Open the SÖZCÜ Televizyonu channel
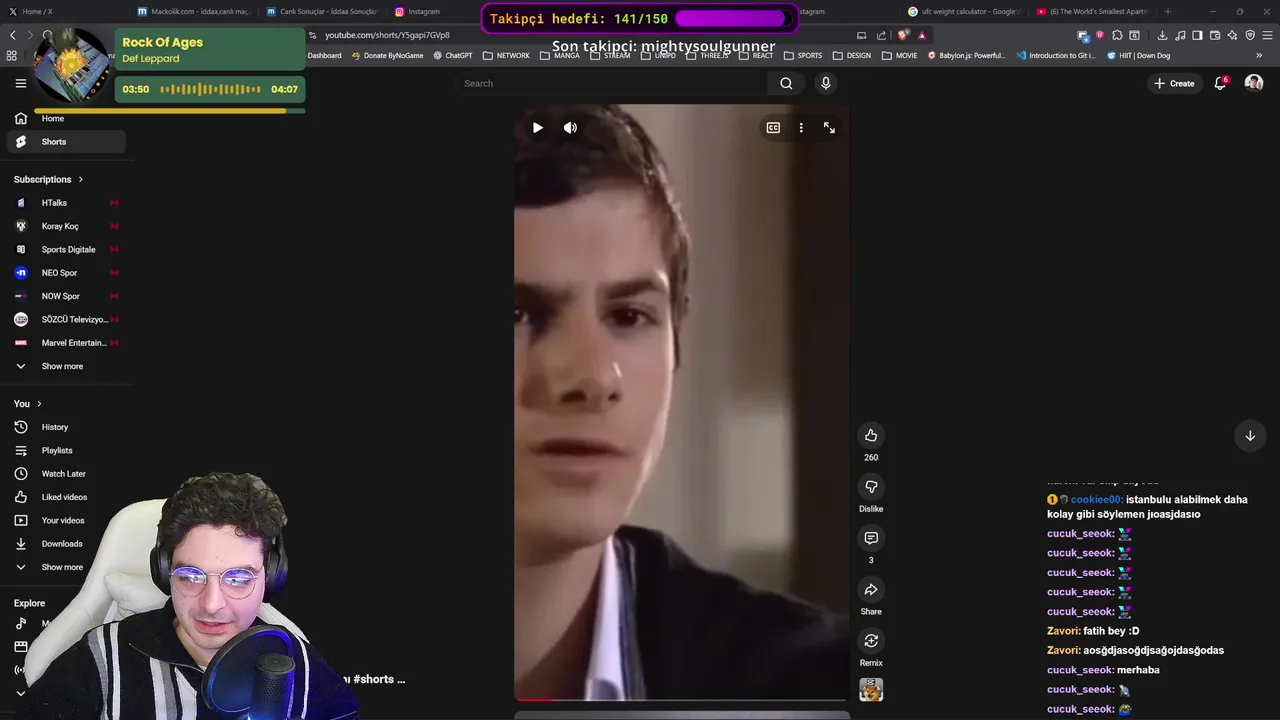 pyautogui.click(x=66, y=320)
